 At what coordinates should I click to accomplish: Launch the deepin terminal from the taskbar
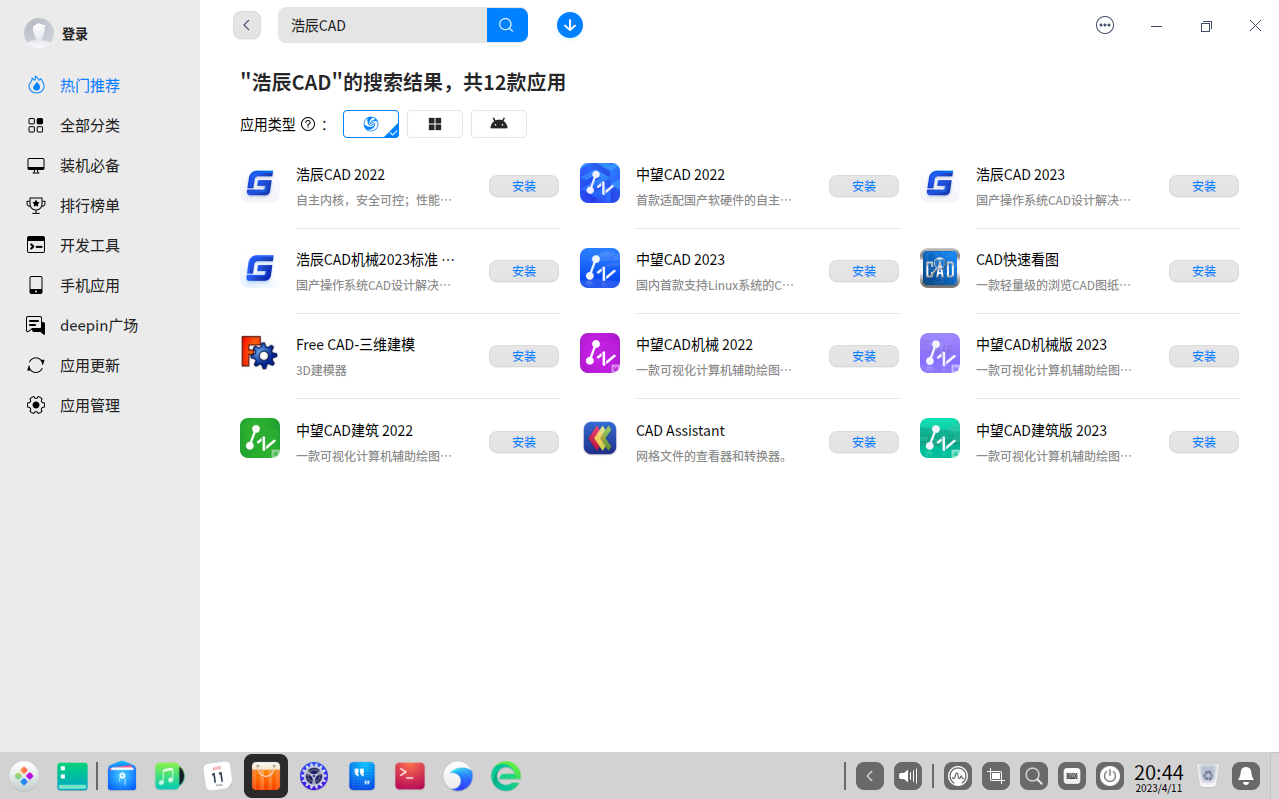coord(409,776)
